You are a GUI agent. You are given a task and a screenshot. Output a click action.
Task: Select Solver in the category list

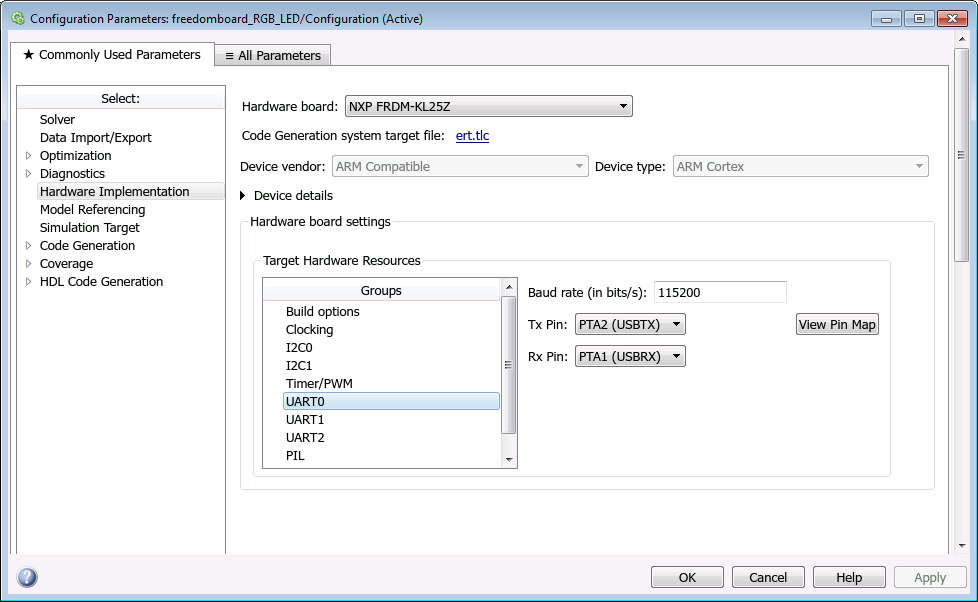(x=57, y=120)
